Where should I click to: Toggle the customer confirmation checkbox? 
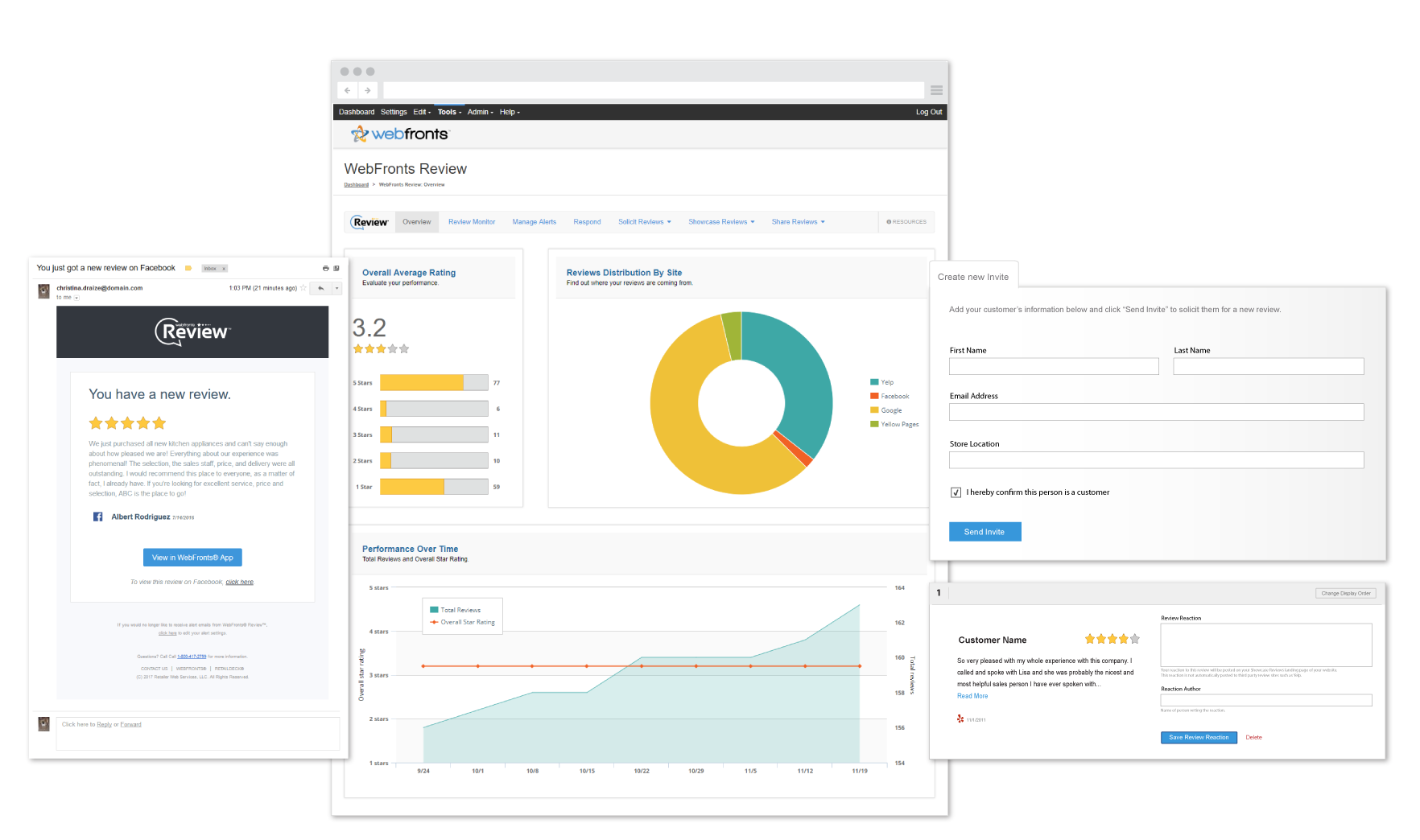[x=956, y=492]
